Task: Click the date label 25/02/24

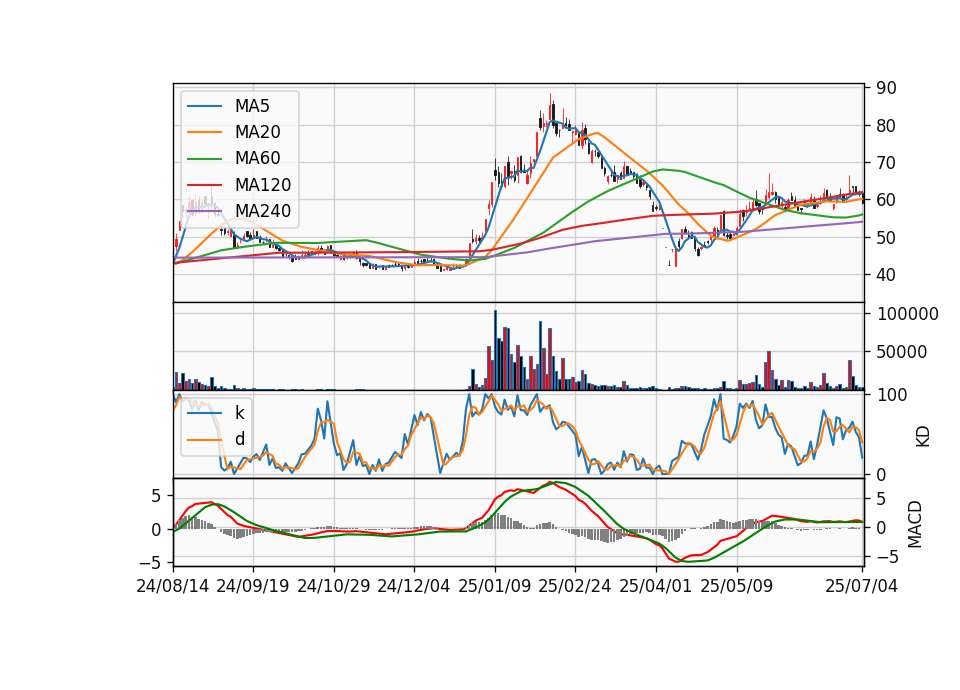Action: [x=575, y=586]
